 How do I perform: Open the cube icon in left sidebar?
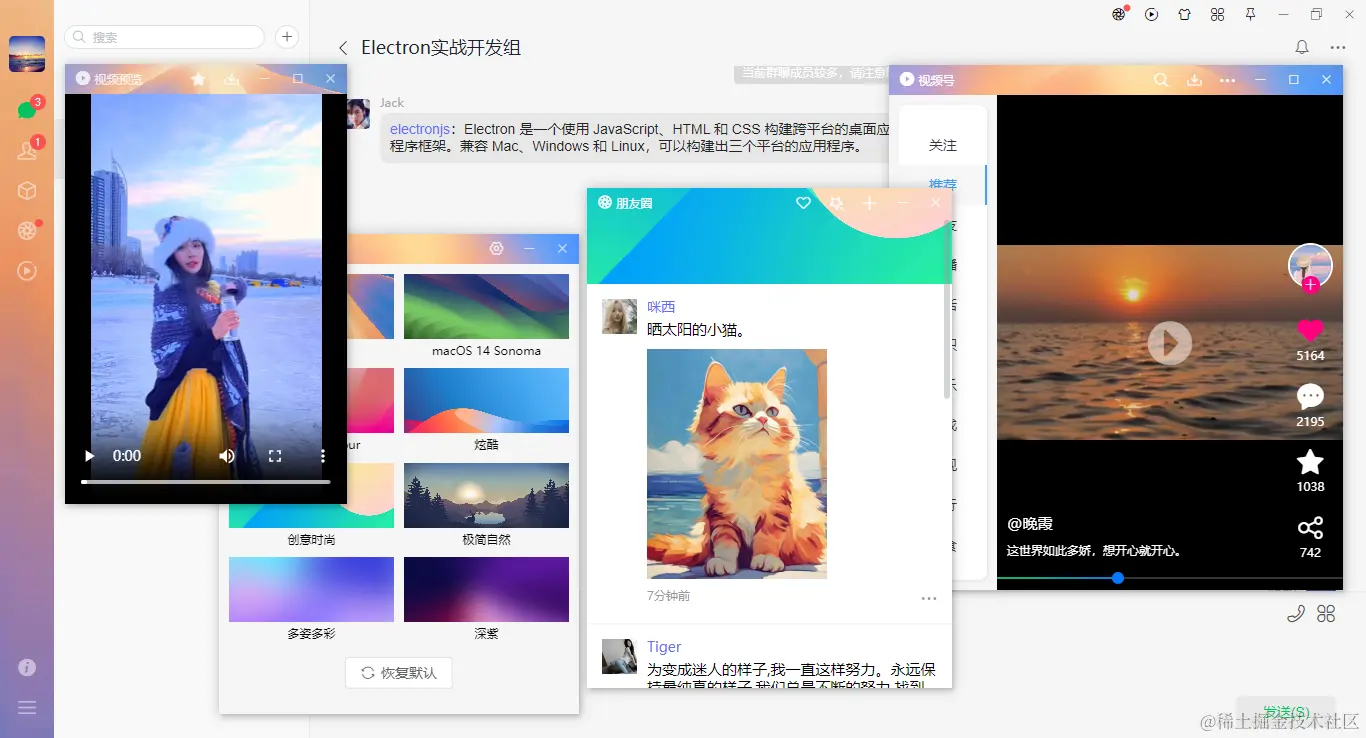point(27,190)
